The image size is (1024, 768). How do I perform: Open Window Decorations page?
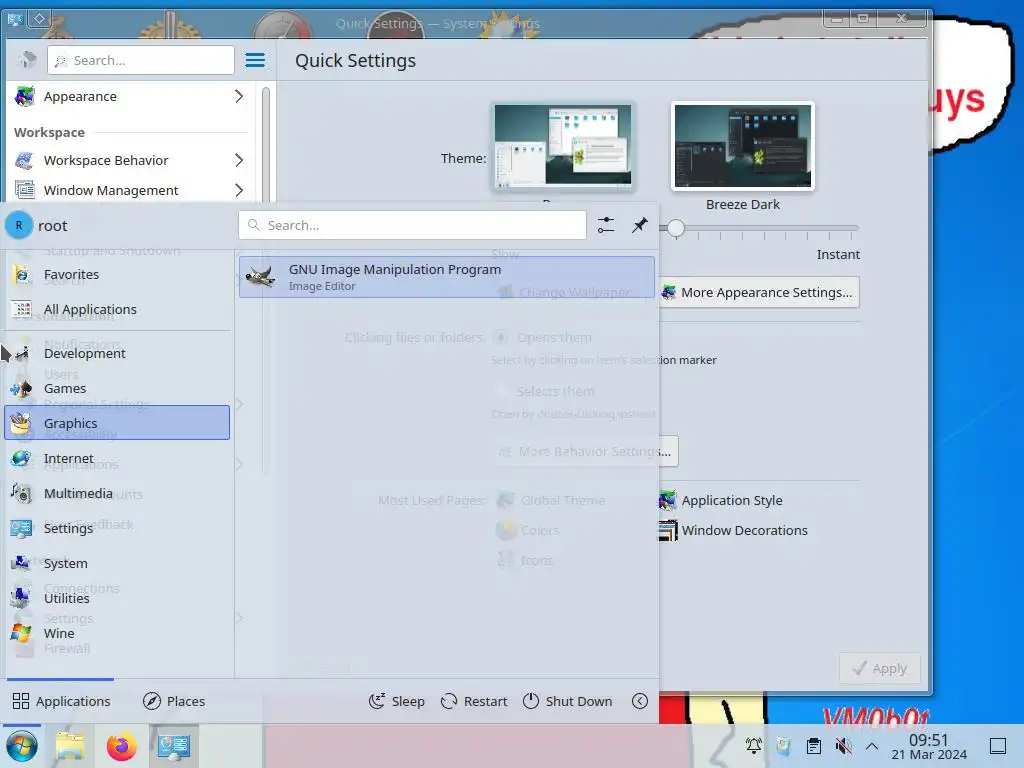coord(733,530)
